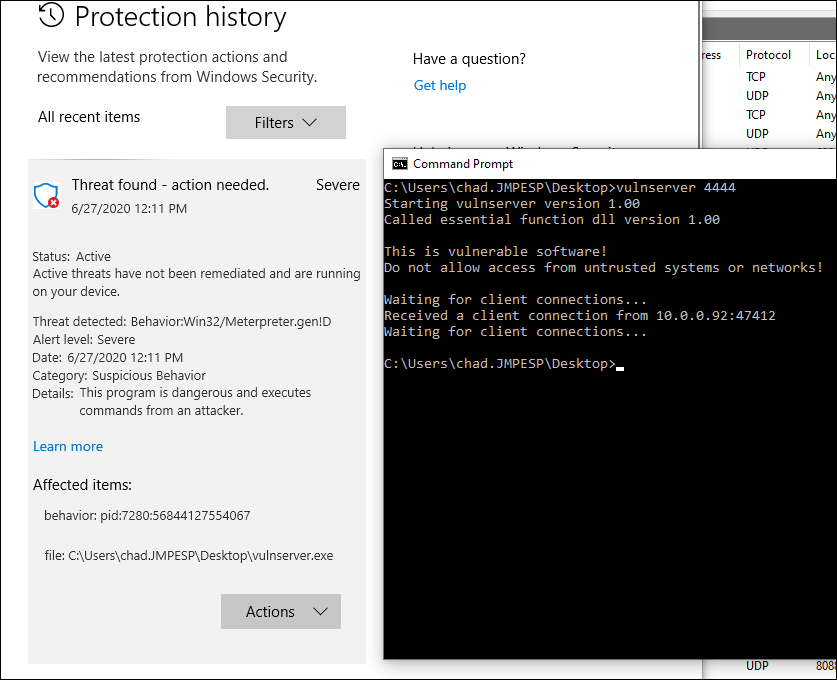Click the Severe severity label
837x680 pixels.
[338, 185]
